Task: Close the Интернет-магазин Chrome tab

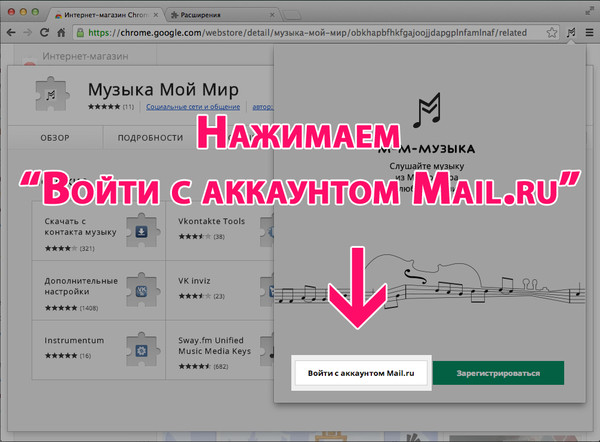Action: 156,15
